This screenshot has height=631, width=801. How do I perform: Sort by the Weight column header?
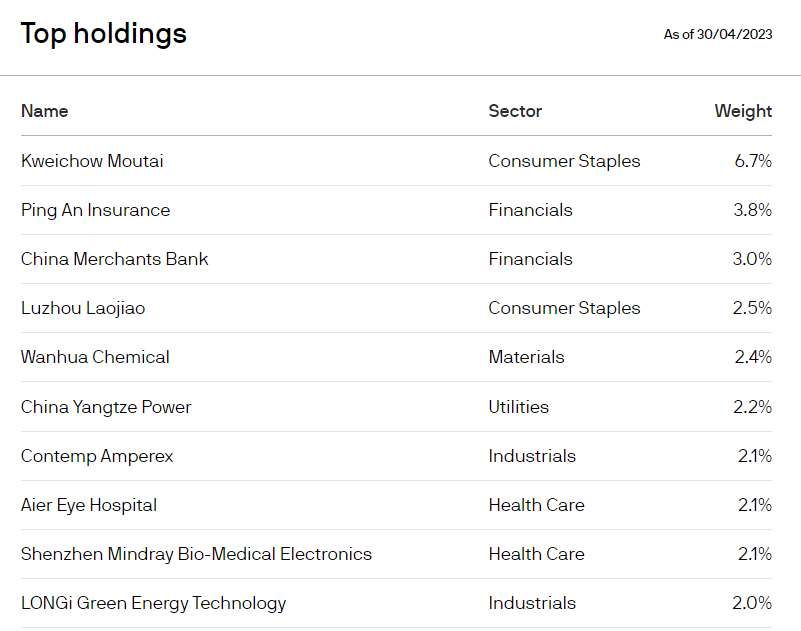743,111
